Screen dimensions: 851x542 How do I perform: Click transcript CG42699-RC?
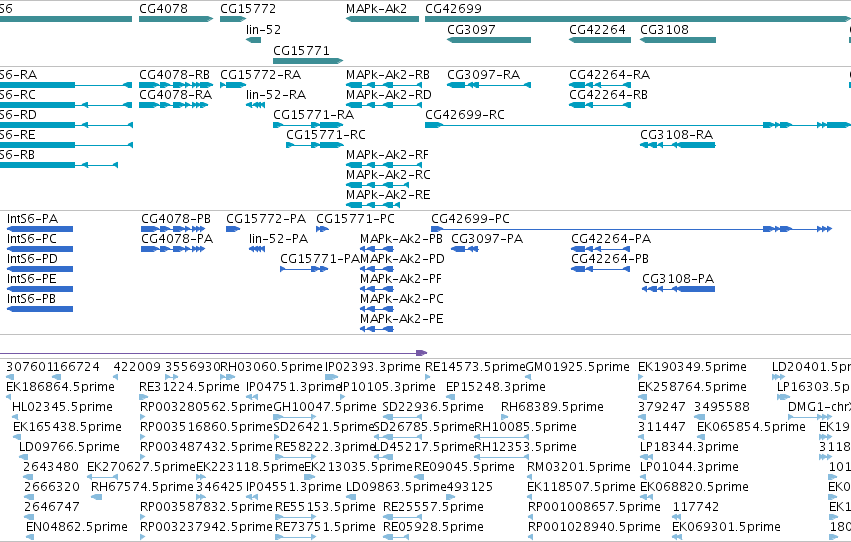tap(638, 125)
